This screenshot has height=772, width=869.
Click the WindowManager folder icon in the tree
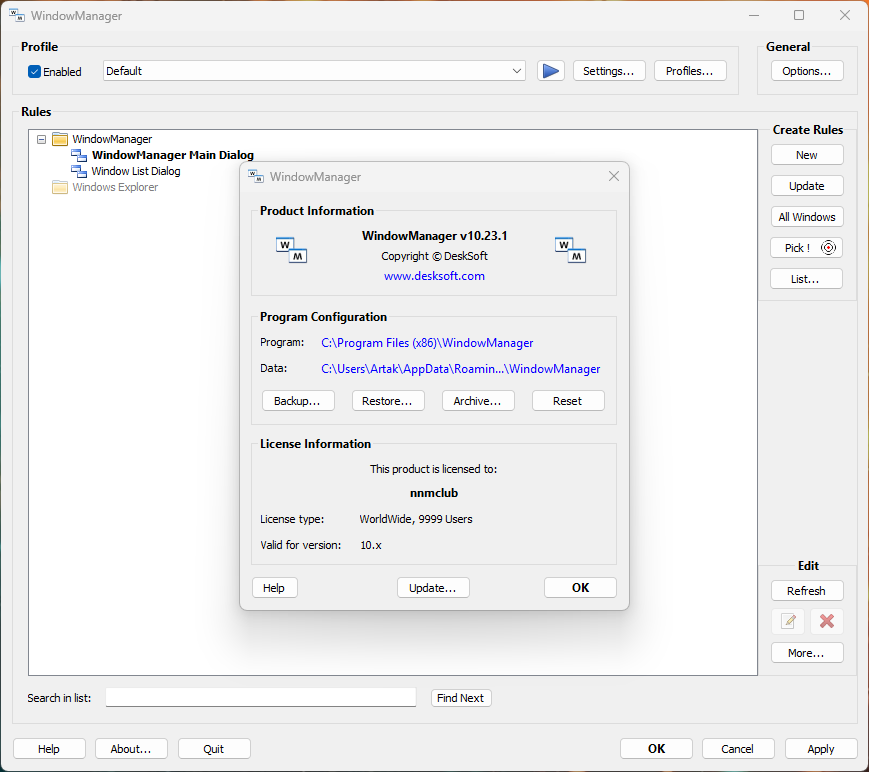tap(60, 139)
